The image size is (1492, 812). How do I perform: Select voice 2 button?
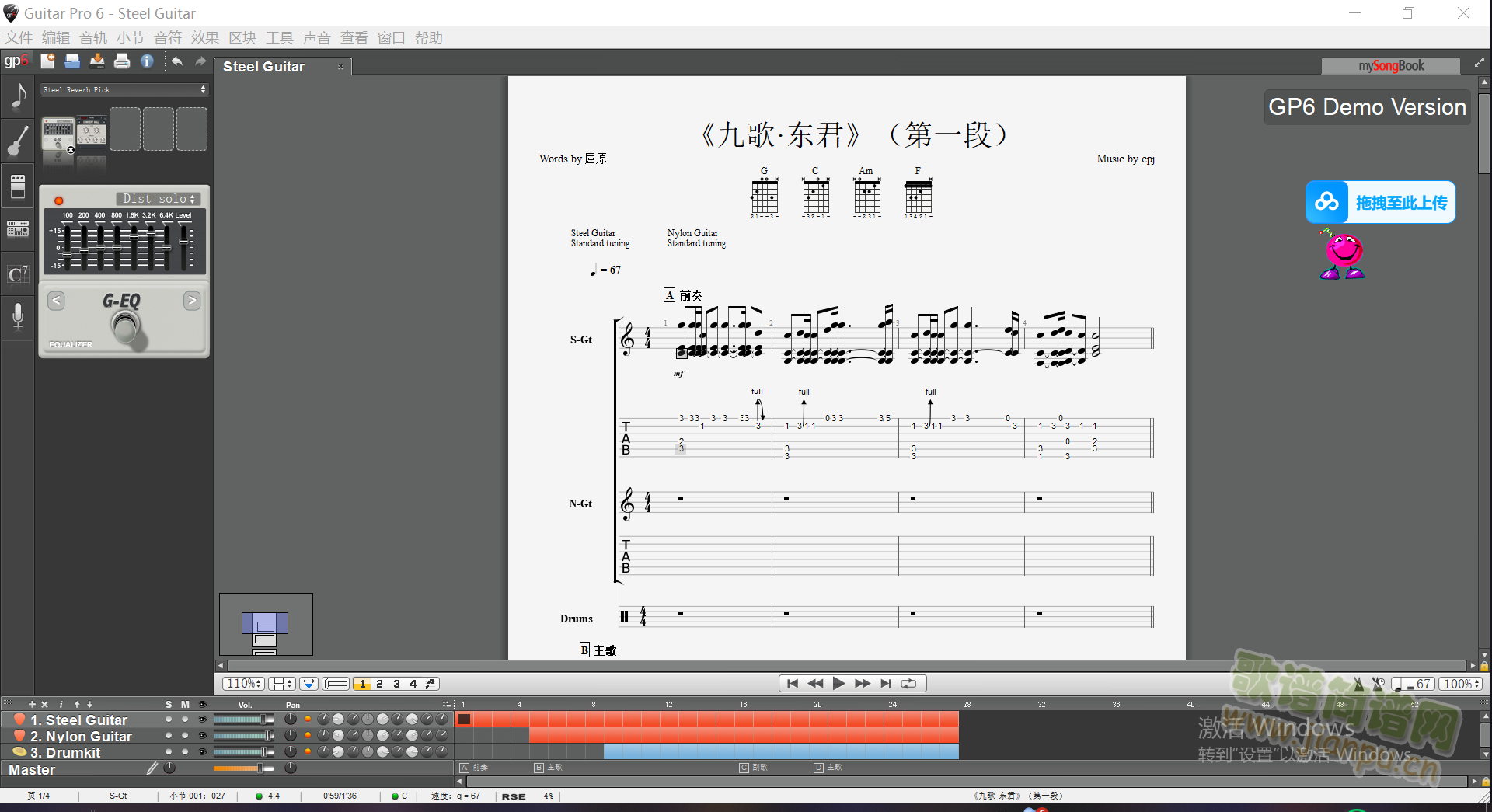tap(379, 684)
